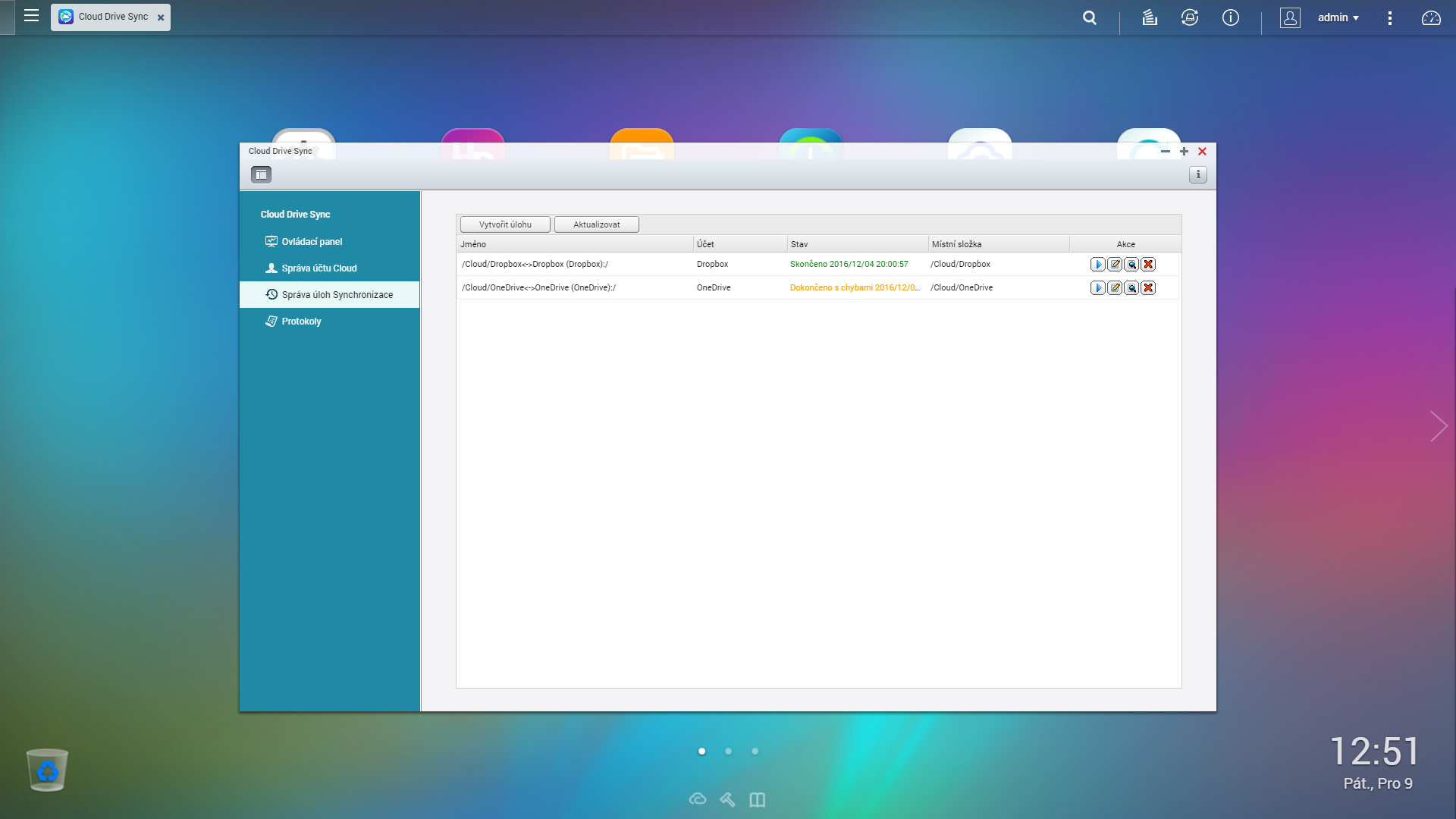
Task: Edit the Dropbox sync task
Action: [1115, 265]
